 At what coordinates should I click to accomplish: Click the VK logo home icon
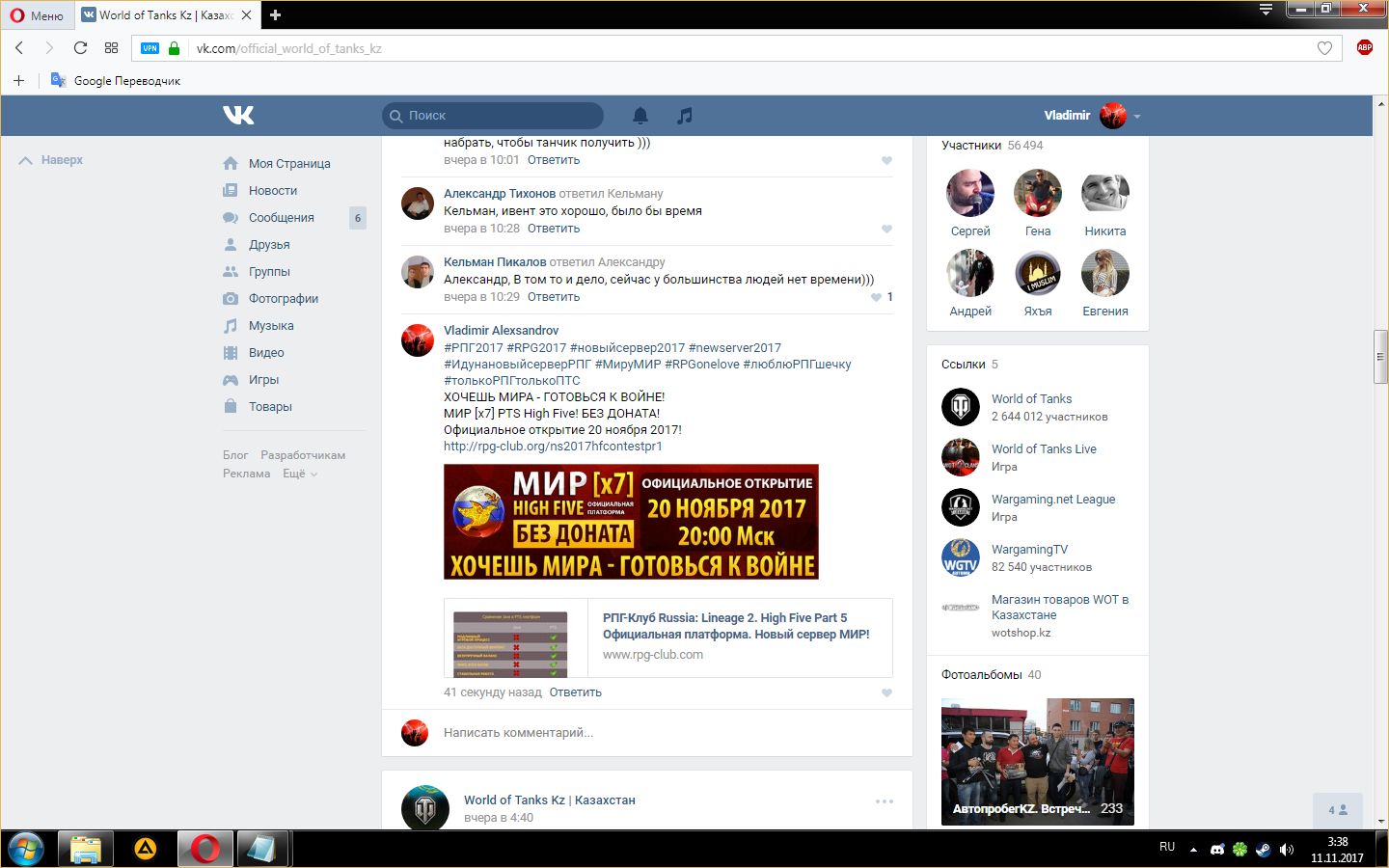coord(238,116)
